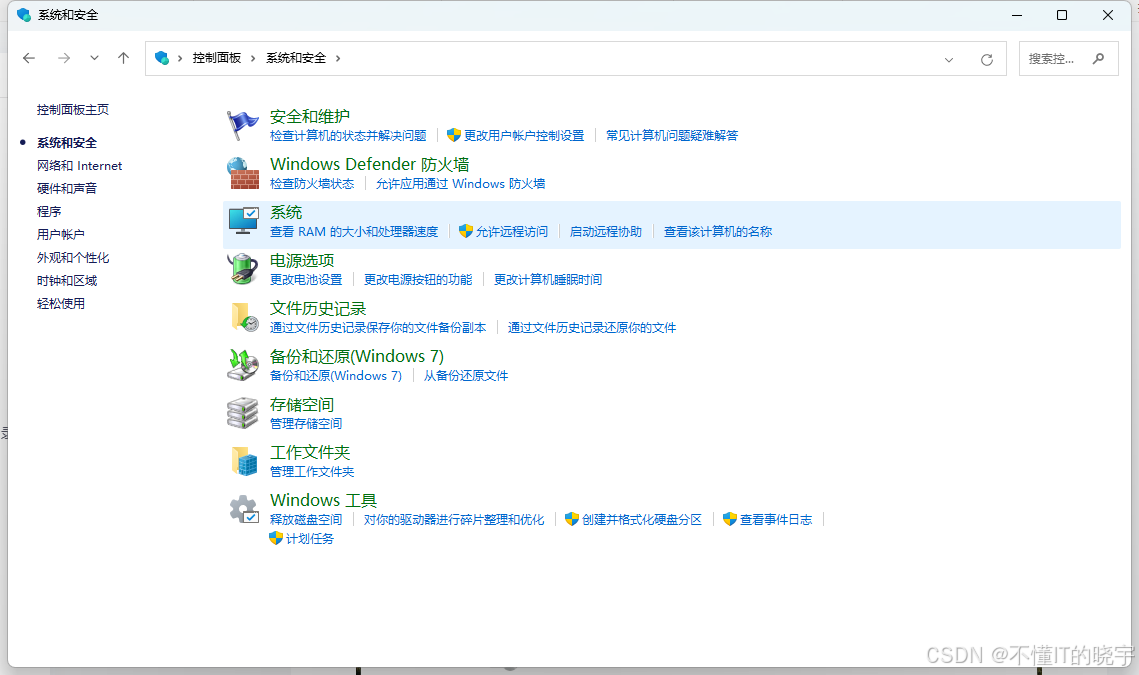Open the Windows Defender Firewall brick wall icon
Viewport: 1139px width, 675px height.
coord(243,173)
